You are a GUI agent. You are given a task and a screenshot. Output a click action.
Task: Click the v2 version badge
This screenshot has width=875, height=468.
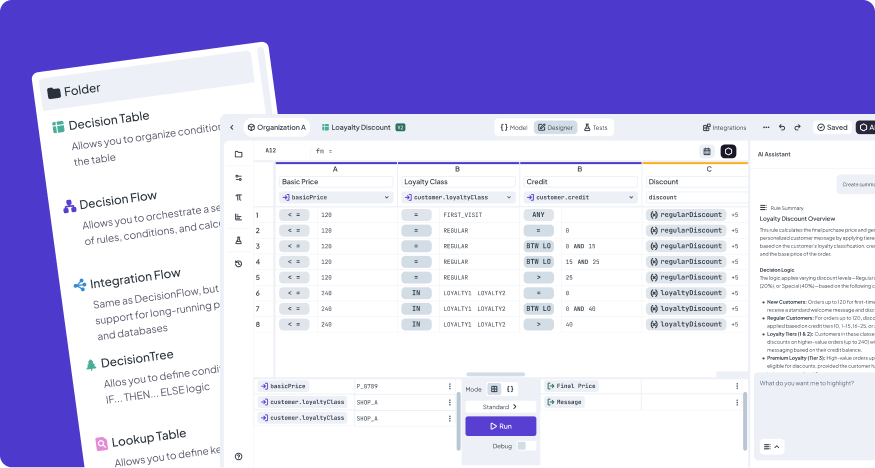[x=400, y=127]
